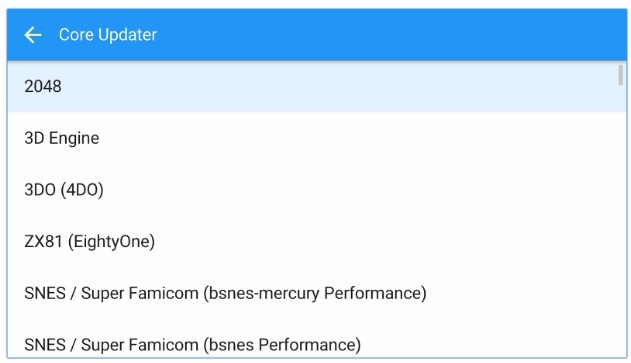Click the scrollbar track below the thumb

tap(621, 221)
